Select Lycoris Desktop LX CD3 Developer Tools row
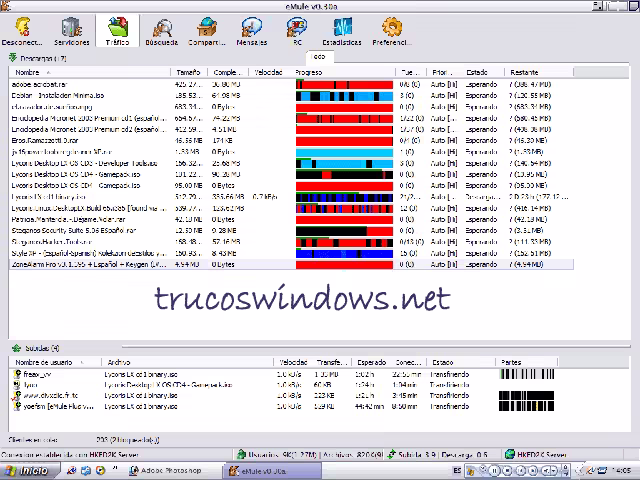Viewport: 640px width, 480px height. coord(291,163)
